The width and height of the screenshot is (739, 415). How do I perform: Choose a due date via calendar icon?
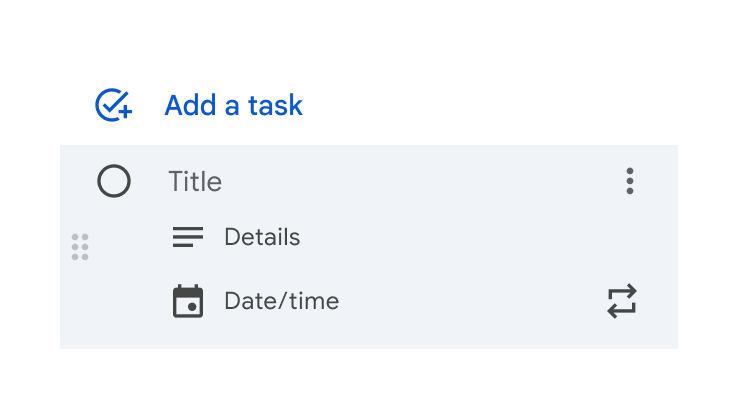tap(188, 301)
